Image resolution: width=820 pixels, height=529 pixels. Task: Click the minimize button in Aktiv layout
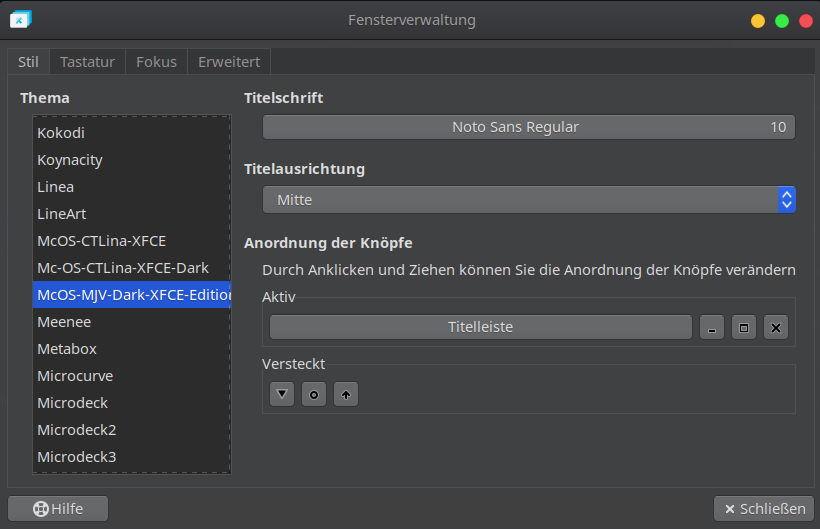tap(712, 327)
